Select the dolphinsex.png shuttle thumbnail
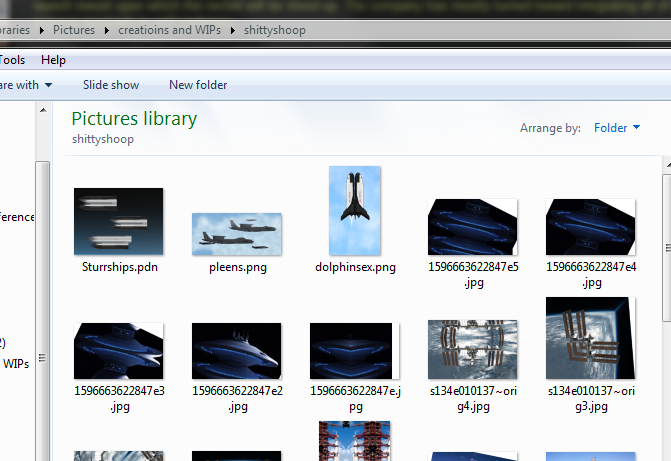This screenshot has width=671, height=461. [355, 211]
